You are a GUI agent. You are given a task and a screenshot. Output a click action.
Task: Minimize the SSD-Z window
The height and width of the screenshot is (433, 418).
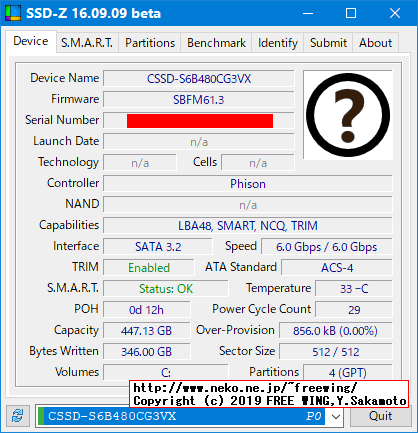[x=308, y=13]
